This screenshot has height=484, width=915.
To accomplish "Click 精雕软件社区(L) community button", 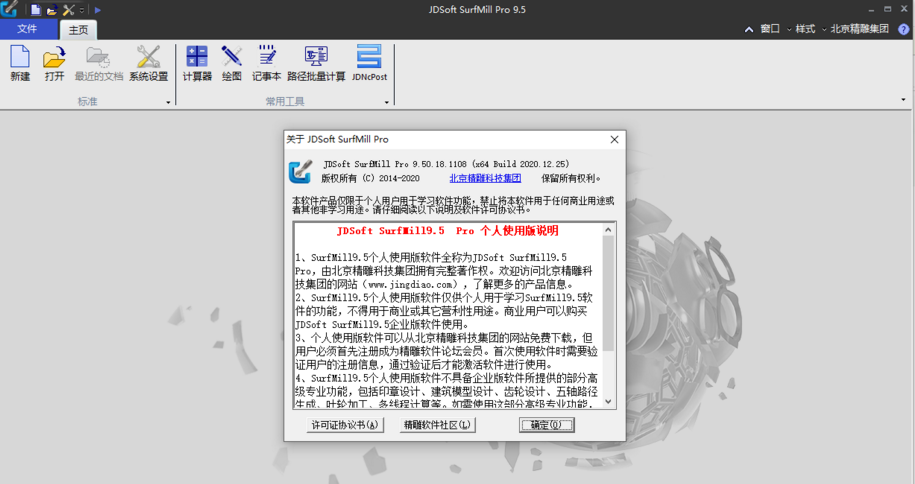I will pos(437,425).
